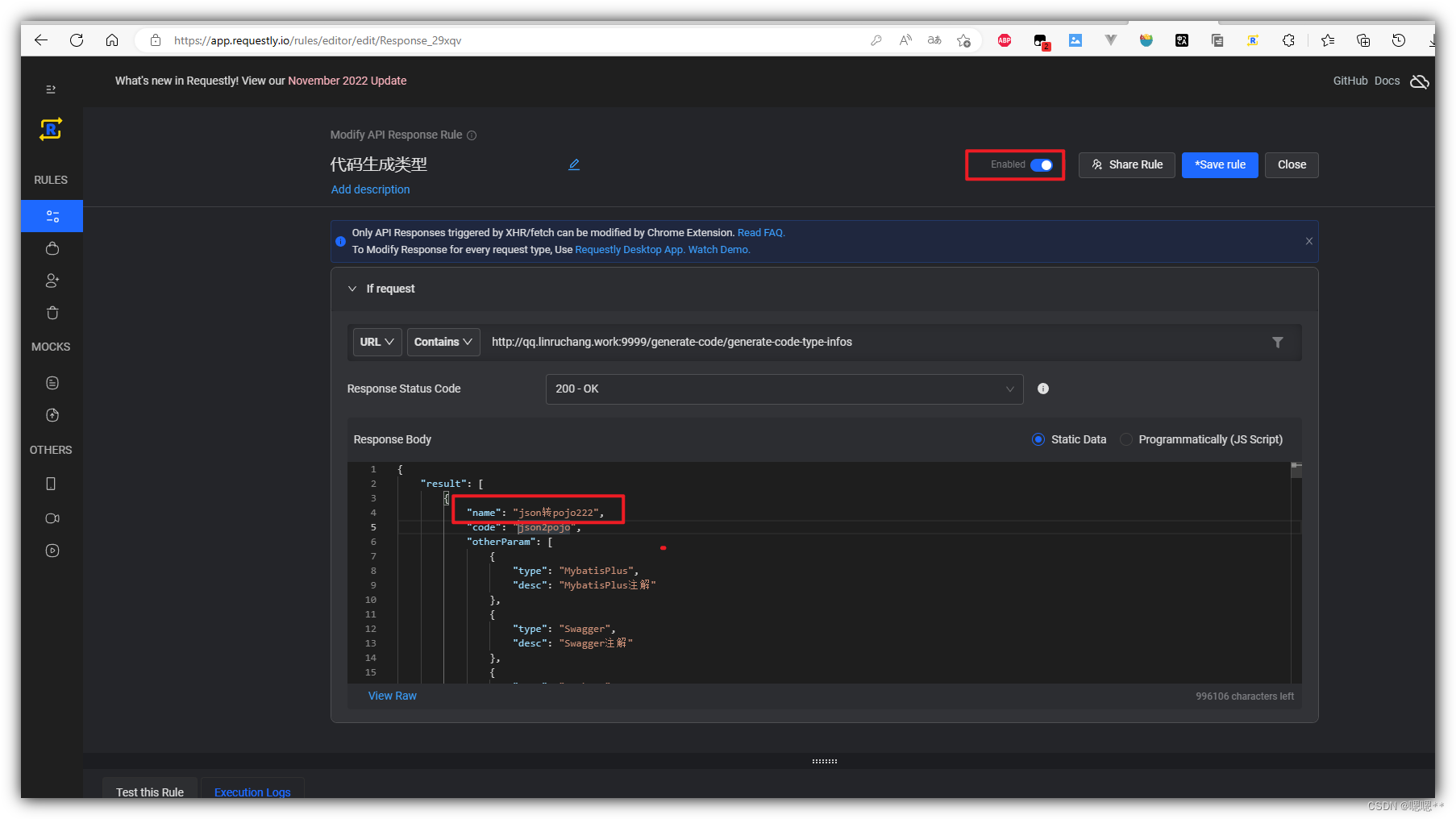The width and height of the screenshot is (1456, 819).
Task: Open the saved passwords key icon
Action: tap(876, 40)
